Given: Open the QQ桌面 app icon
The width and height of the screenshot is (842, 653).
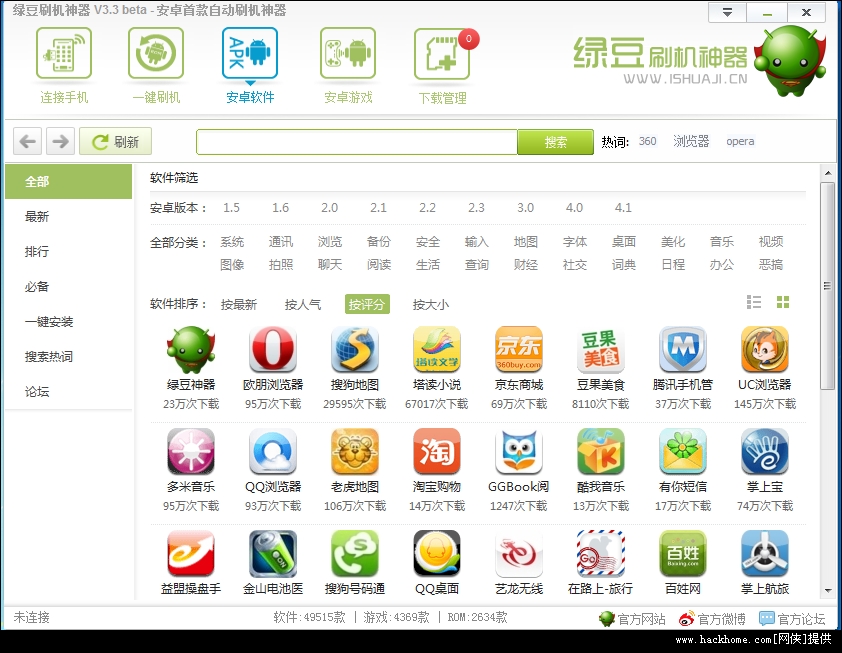Looking at the screenshot, I should point(437,554).
